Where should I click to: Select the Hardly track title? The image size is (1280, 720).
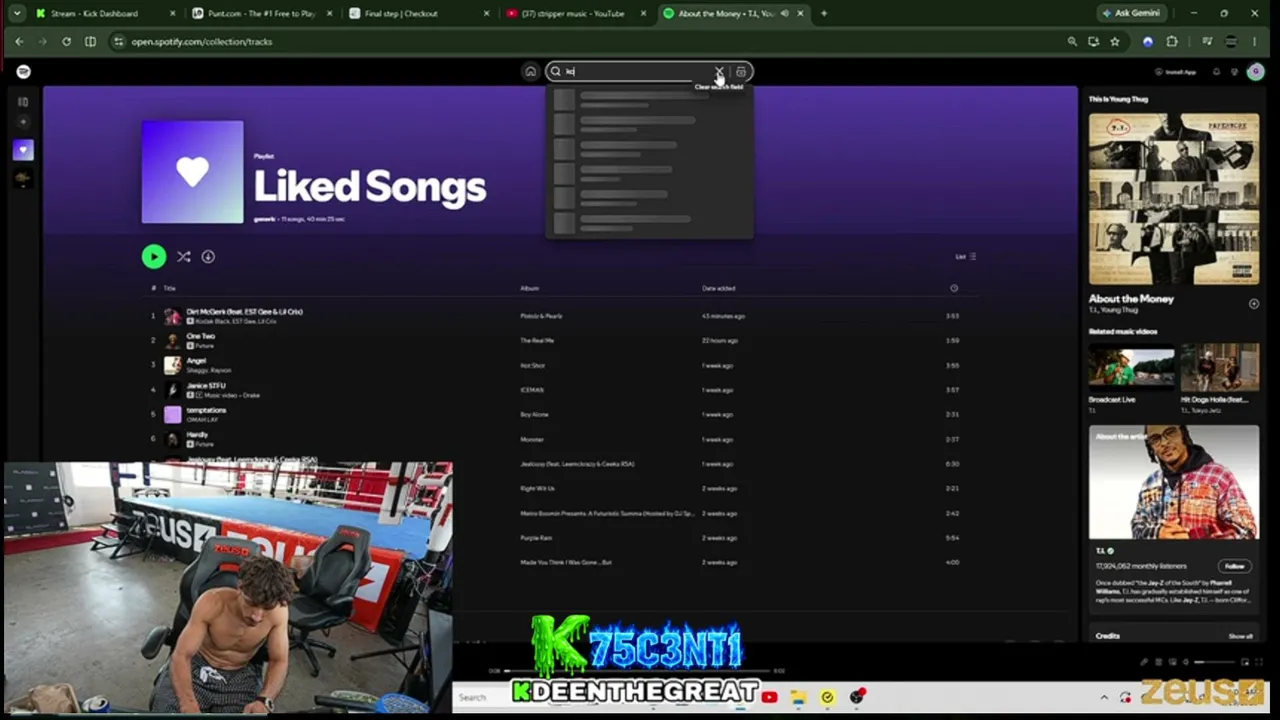[197, 435]
